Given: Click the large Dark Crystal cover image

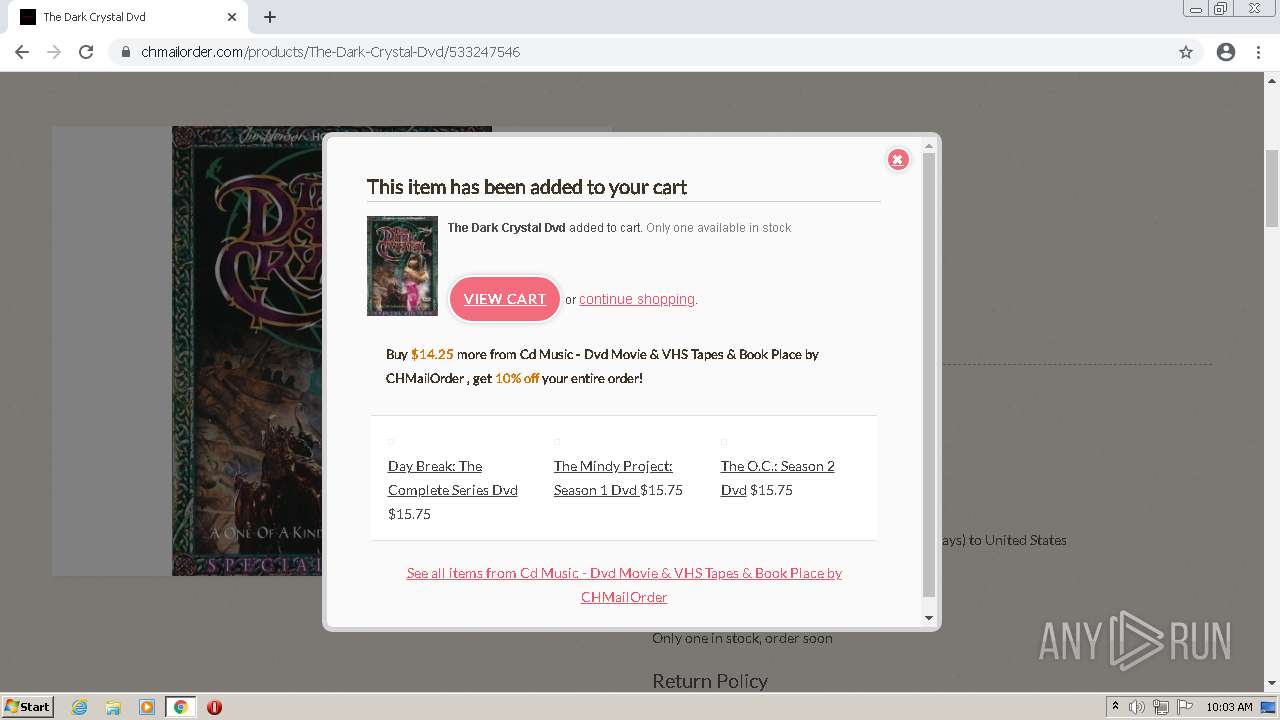Looking at the screenshot, I should (331, 351).
